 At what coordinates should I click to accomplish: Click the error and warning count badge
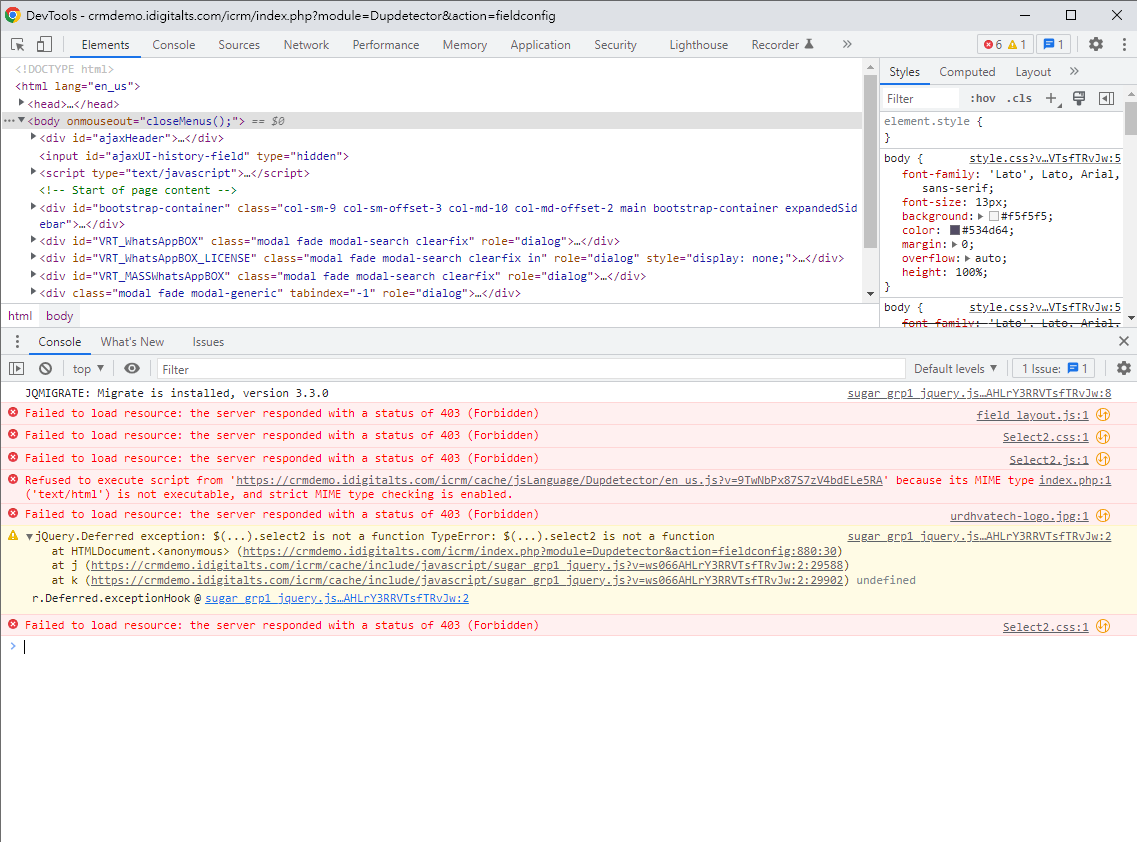[x=1004, y=44]
